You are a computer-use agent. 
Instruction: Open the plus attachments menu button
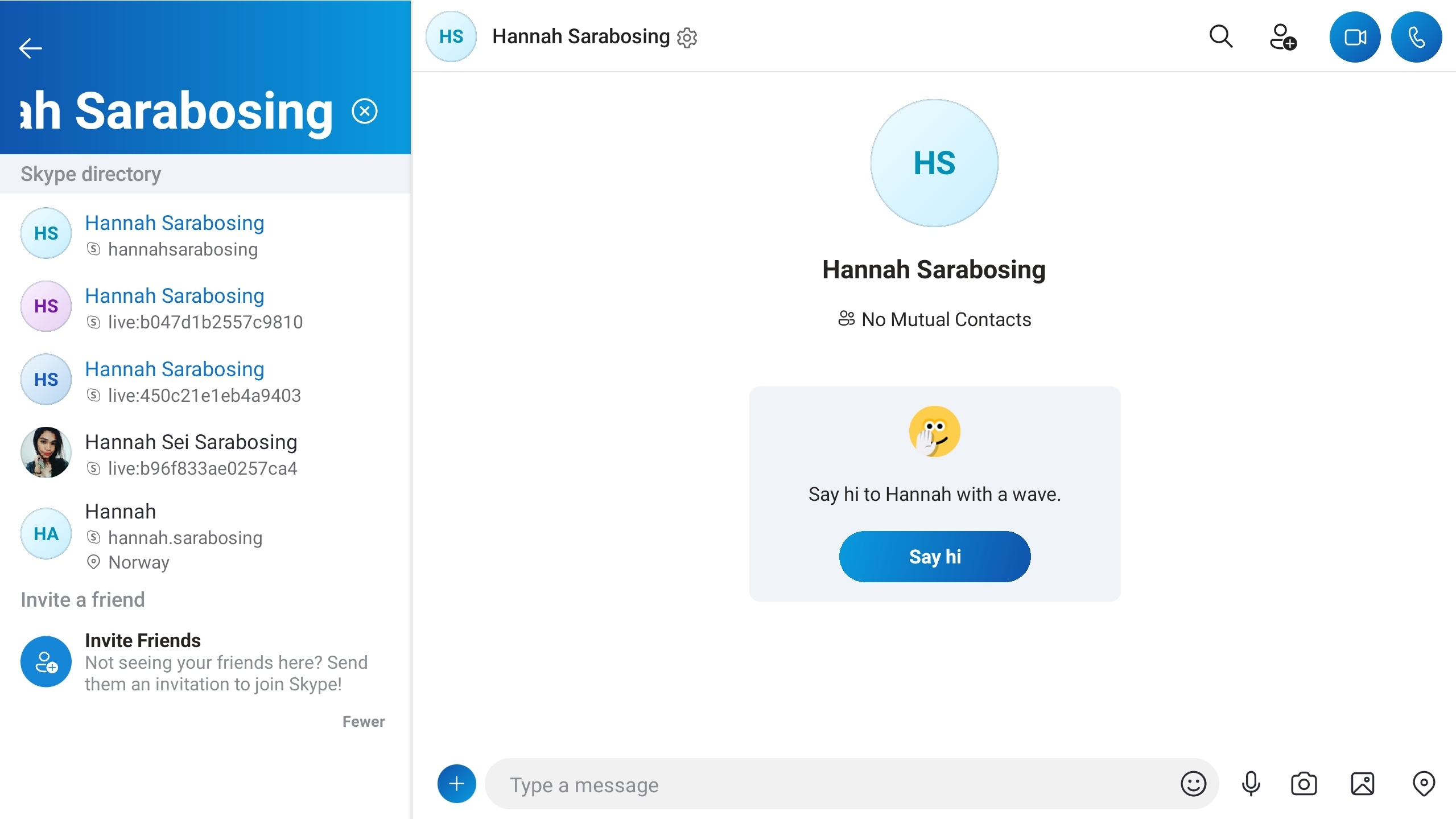457,784
